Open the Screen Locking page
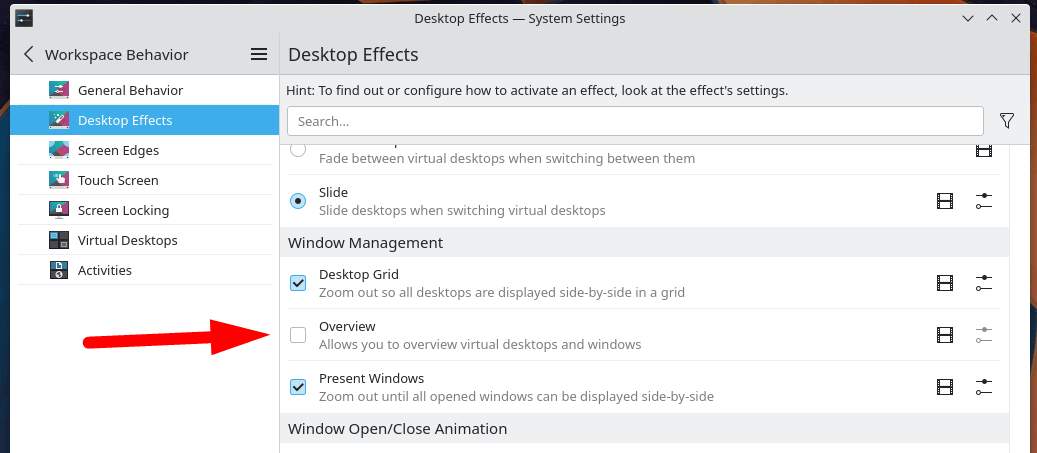 pos(123,210)
